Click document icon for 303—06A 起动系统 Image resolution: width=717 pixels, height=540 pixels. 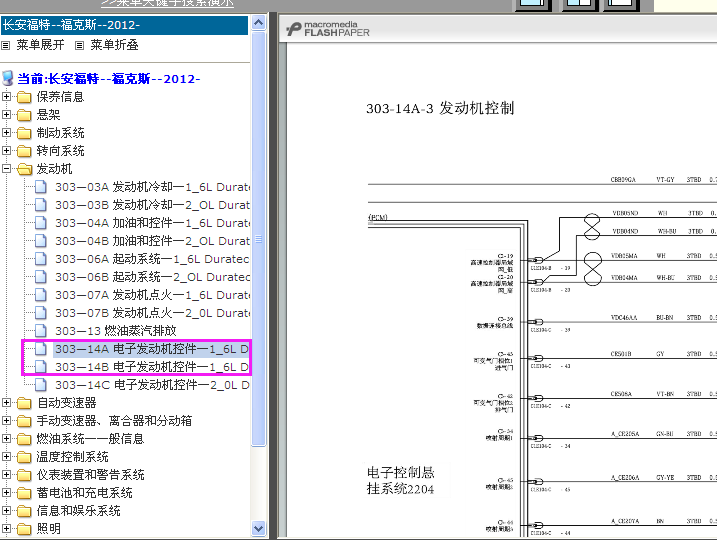41,259
